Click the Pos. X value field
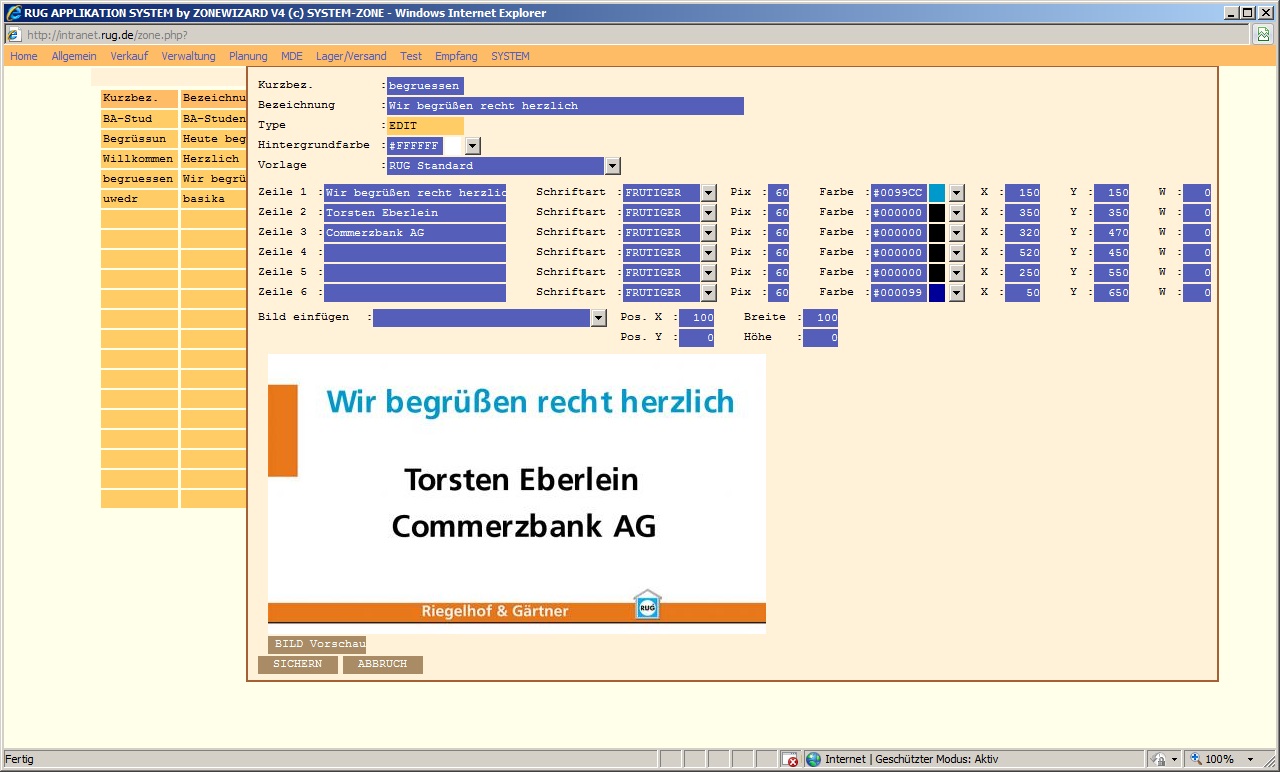1280x772 pixels. pos(697,318)
